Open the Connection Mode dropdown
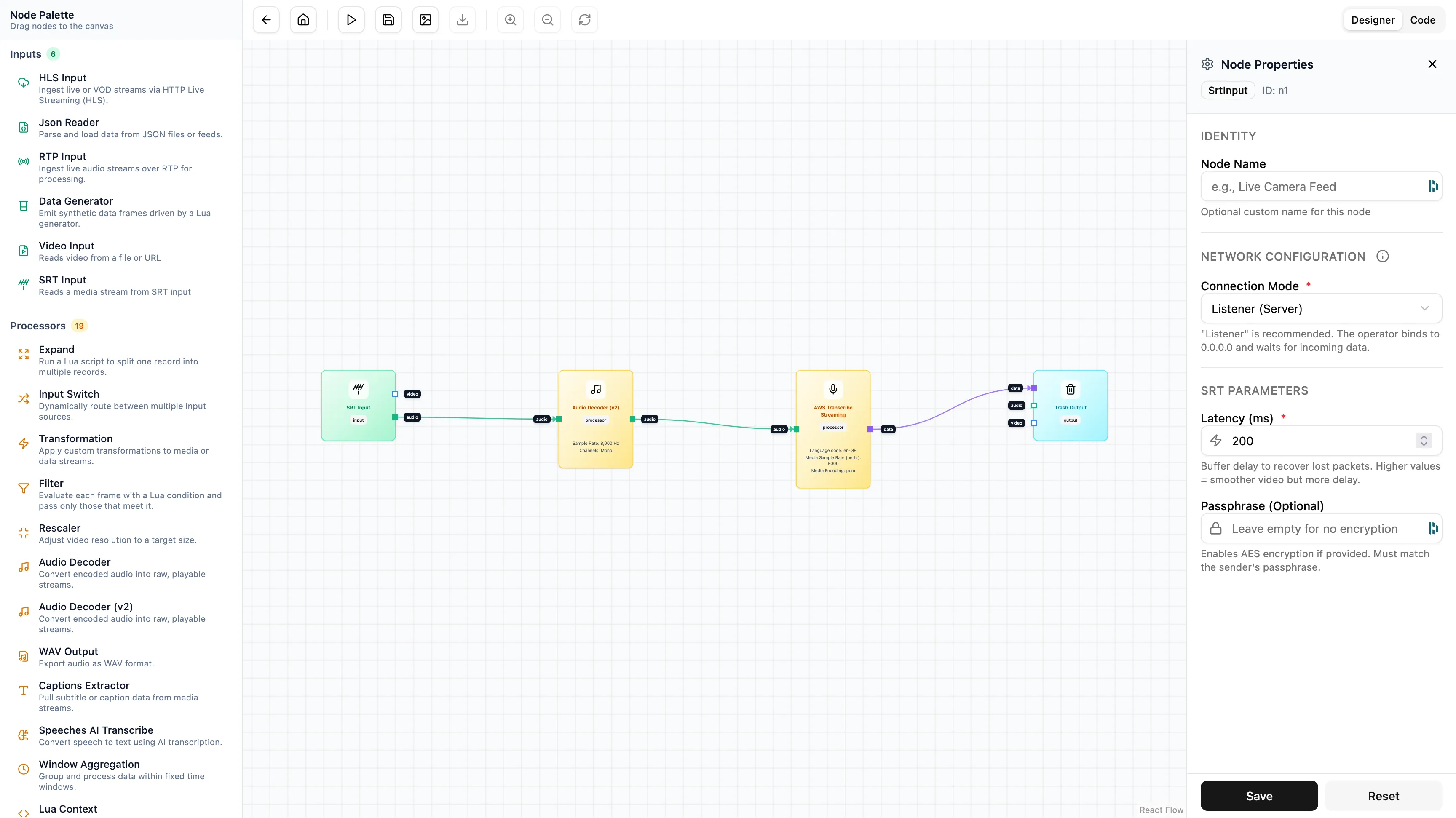 (1321, 308)
